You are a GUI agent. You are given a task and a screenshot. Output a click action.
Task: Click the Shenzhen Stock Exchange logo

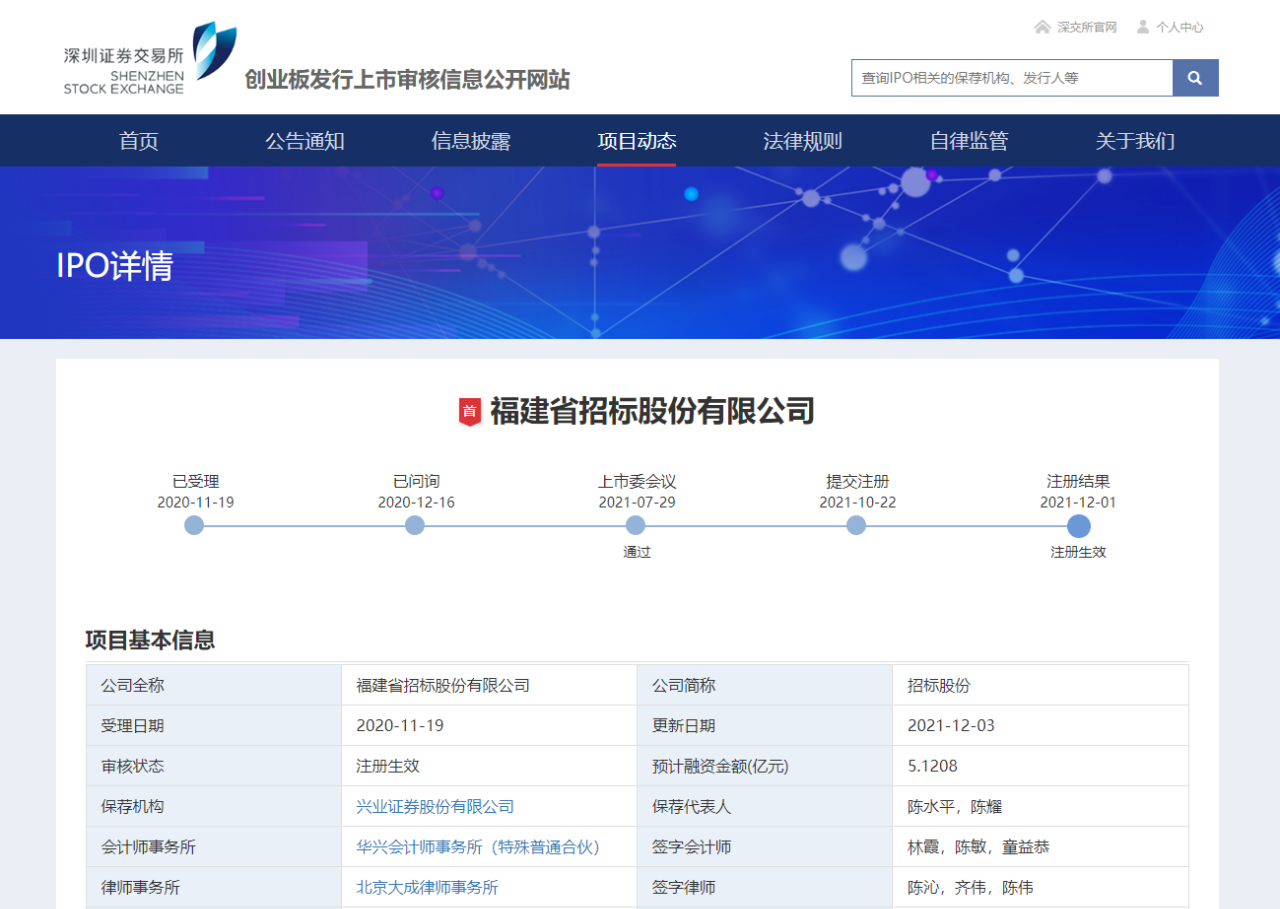(x=151, y=60)
